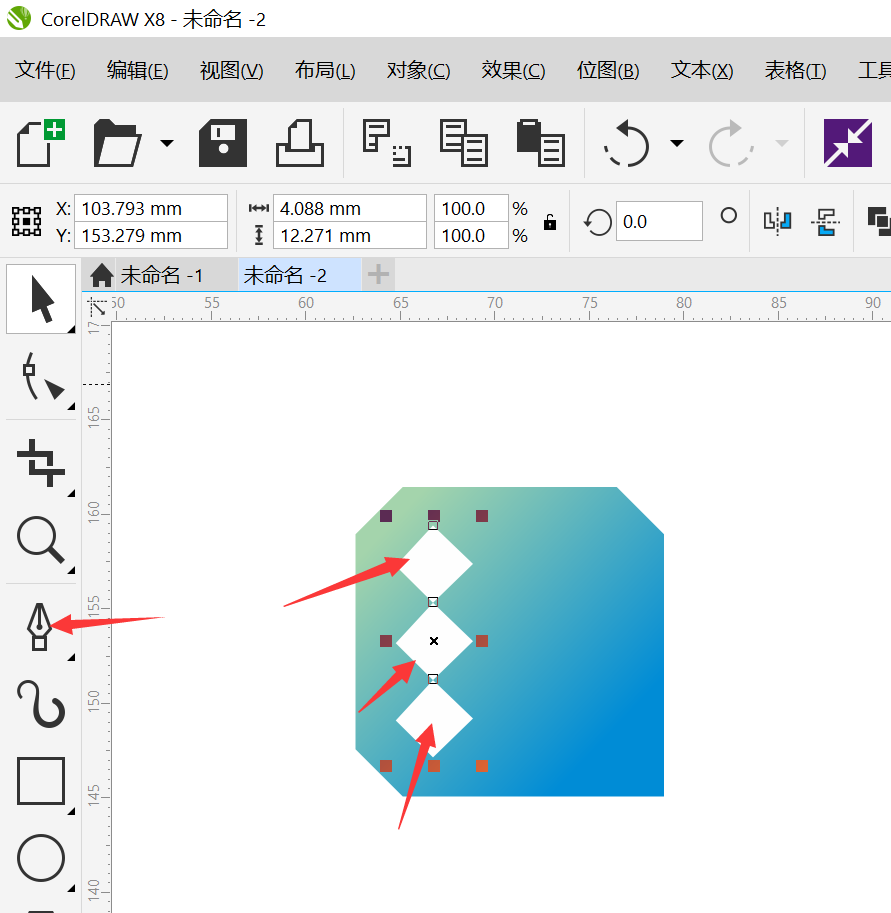Click the Open folder icon

[x=117, y=143]
